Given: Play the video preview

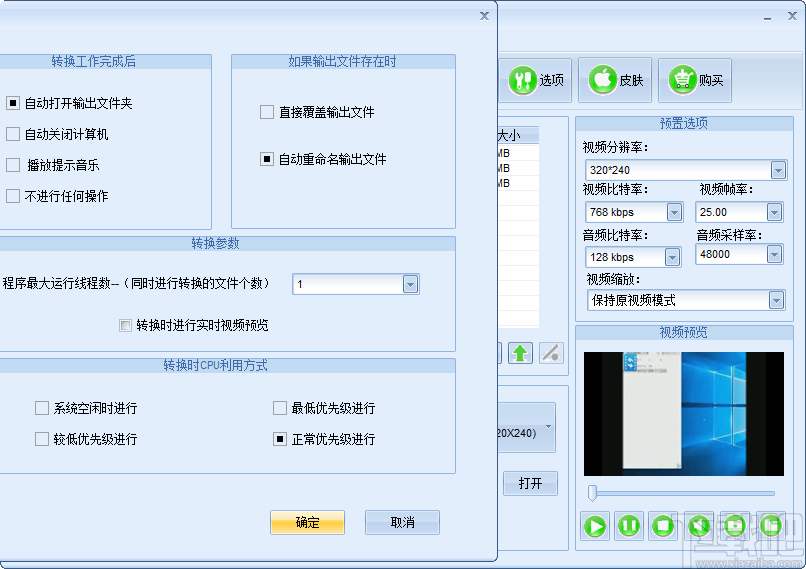Looking at the screenshot, I should pyautogui.click(x=595, y=526).
